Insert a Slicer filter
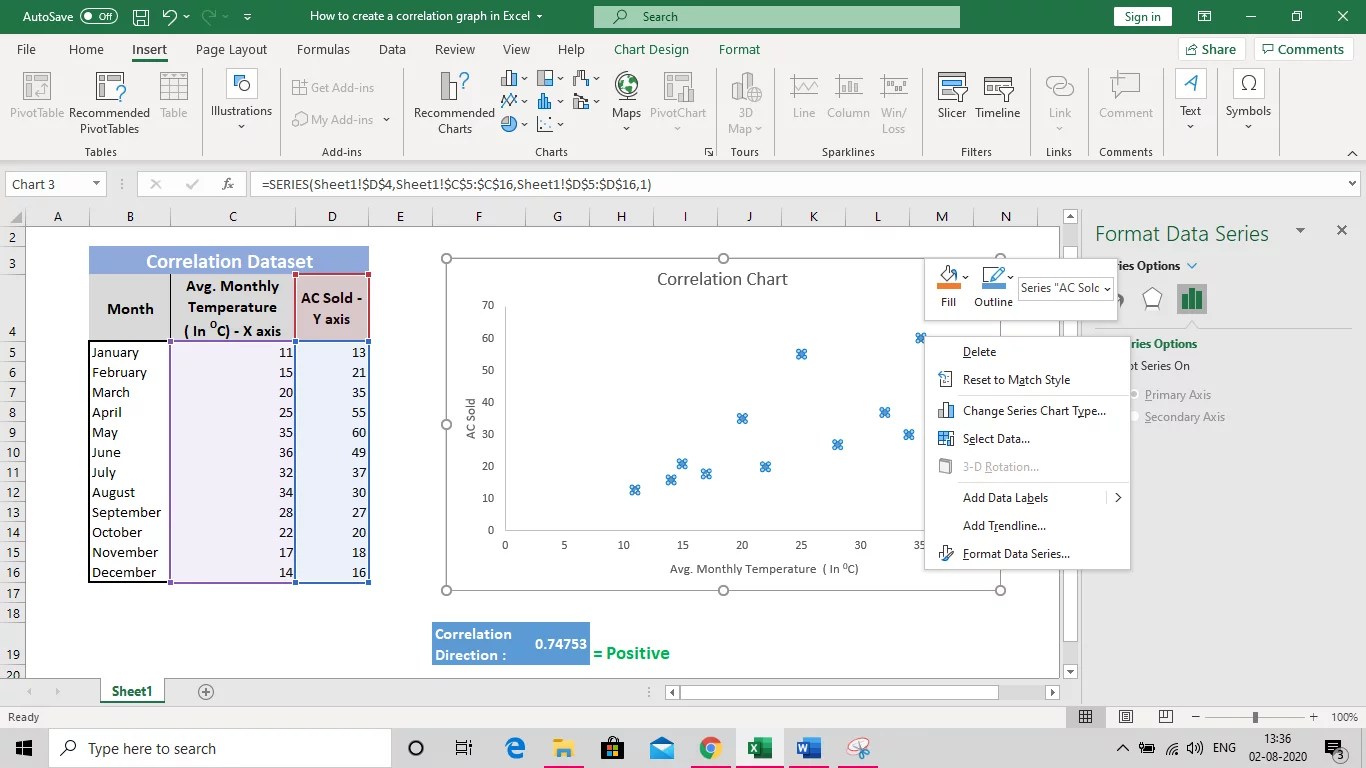This screenshot has height=768, width=1366. point(952,96)
